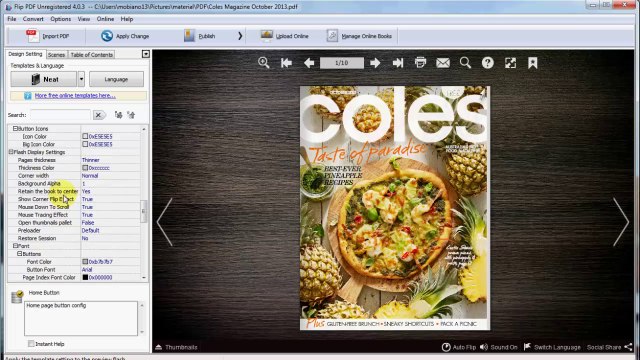Enable the Instant Help checkbox
The height and width of the screenshot is (360, 640).
(31, 344)
